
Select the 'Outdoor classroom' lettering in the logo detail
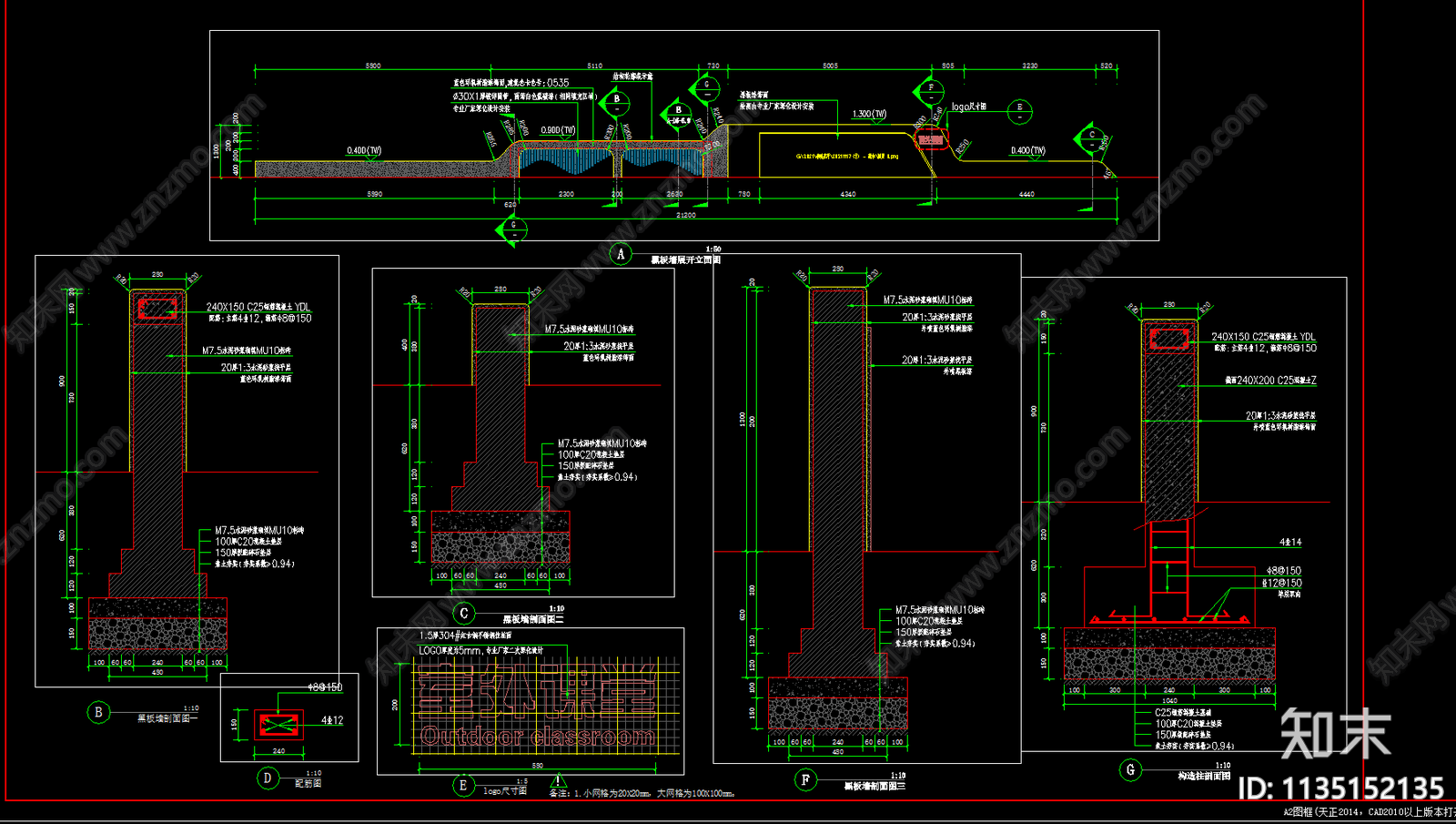click(537, 736)
